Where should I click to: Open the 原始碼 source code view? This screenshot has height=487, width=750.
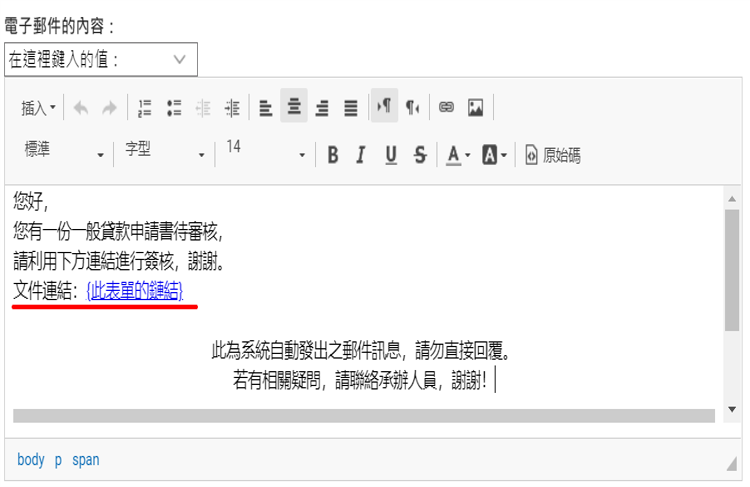tap(552, 155)
